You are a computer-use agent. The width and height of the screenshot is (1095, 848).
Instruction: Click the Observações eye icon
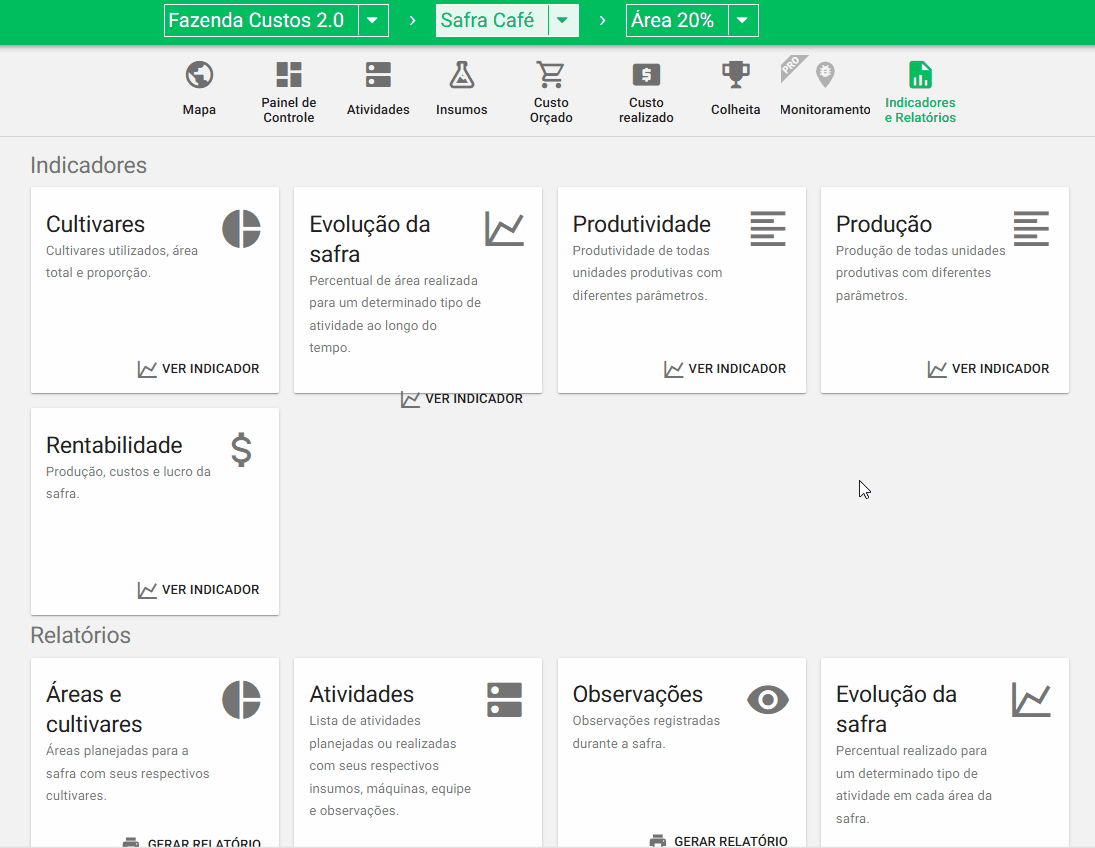(x=768, y=700)
